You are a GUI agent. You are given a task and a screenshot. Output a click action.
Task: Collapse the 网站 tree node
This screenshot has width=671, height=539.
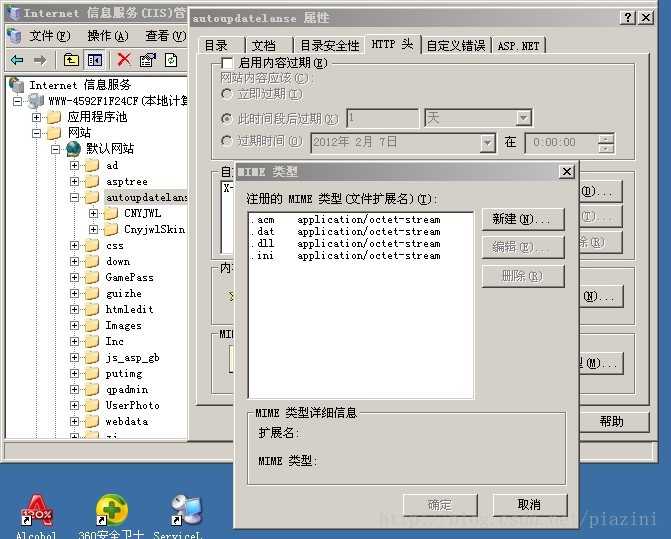click(x=37, y=133)
